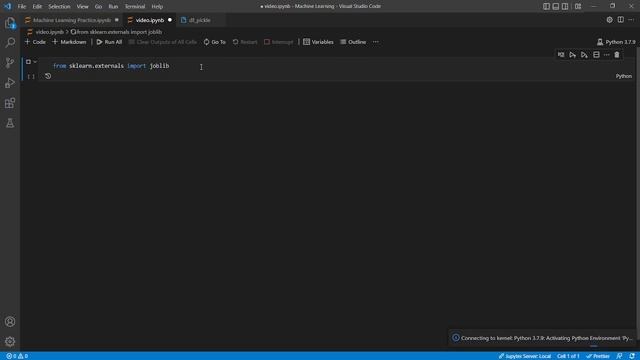Viewport: 640px width, 360px height.
Task: Open notifications bell in status bar
Action: click(632, 356)
